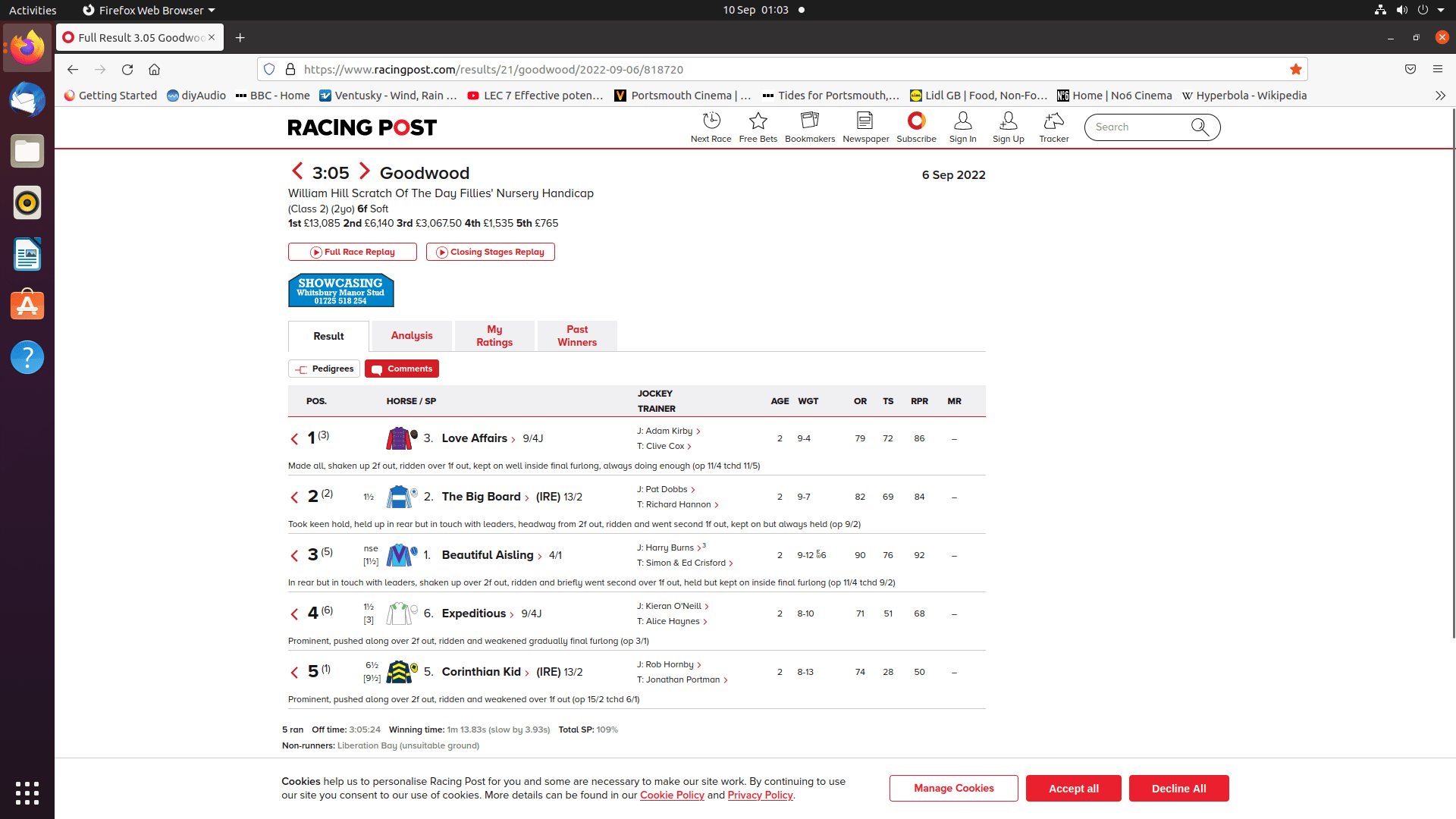This screenshot has height=819, width=1456.
Task: Expand row for 1st place Love Affairs
Action: [x=294, y=439]
